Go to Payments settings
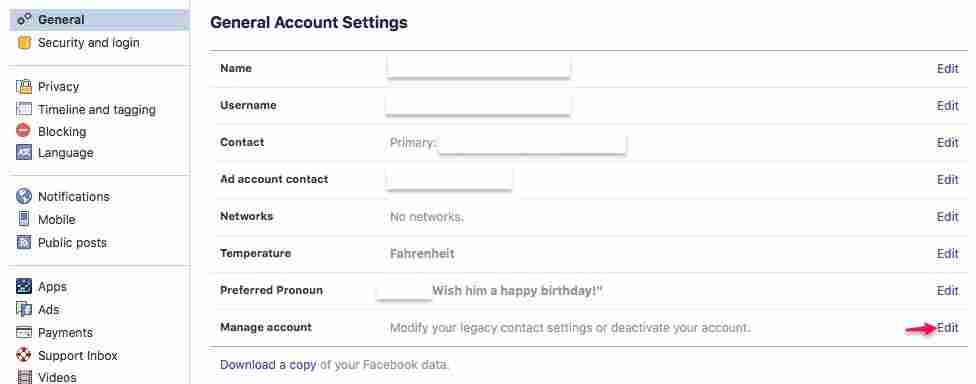 click(65, 333)
